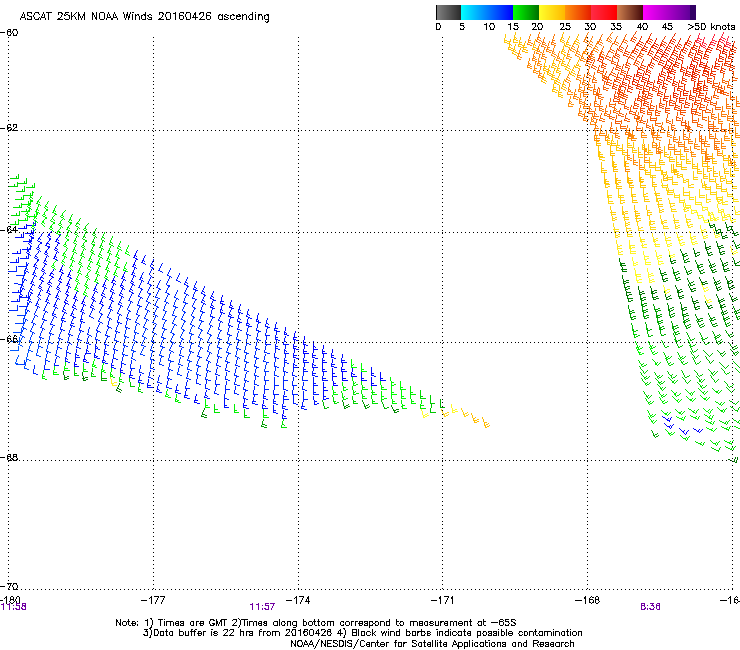This screenshot has height=650, width=740.
Task: Click the cyan 5-10 knots legend color
Action: [474, 12]
